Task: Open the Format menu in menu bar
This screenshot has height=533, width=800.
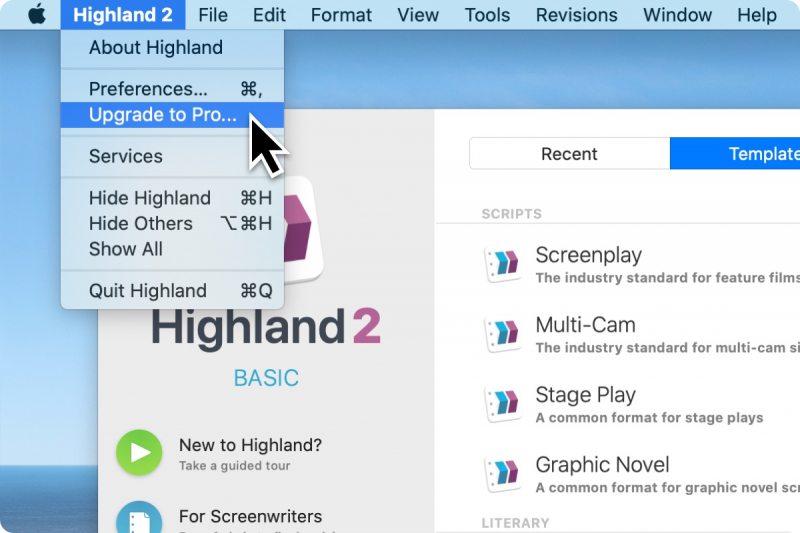Action: tap(341, 15)
